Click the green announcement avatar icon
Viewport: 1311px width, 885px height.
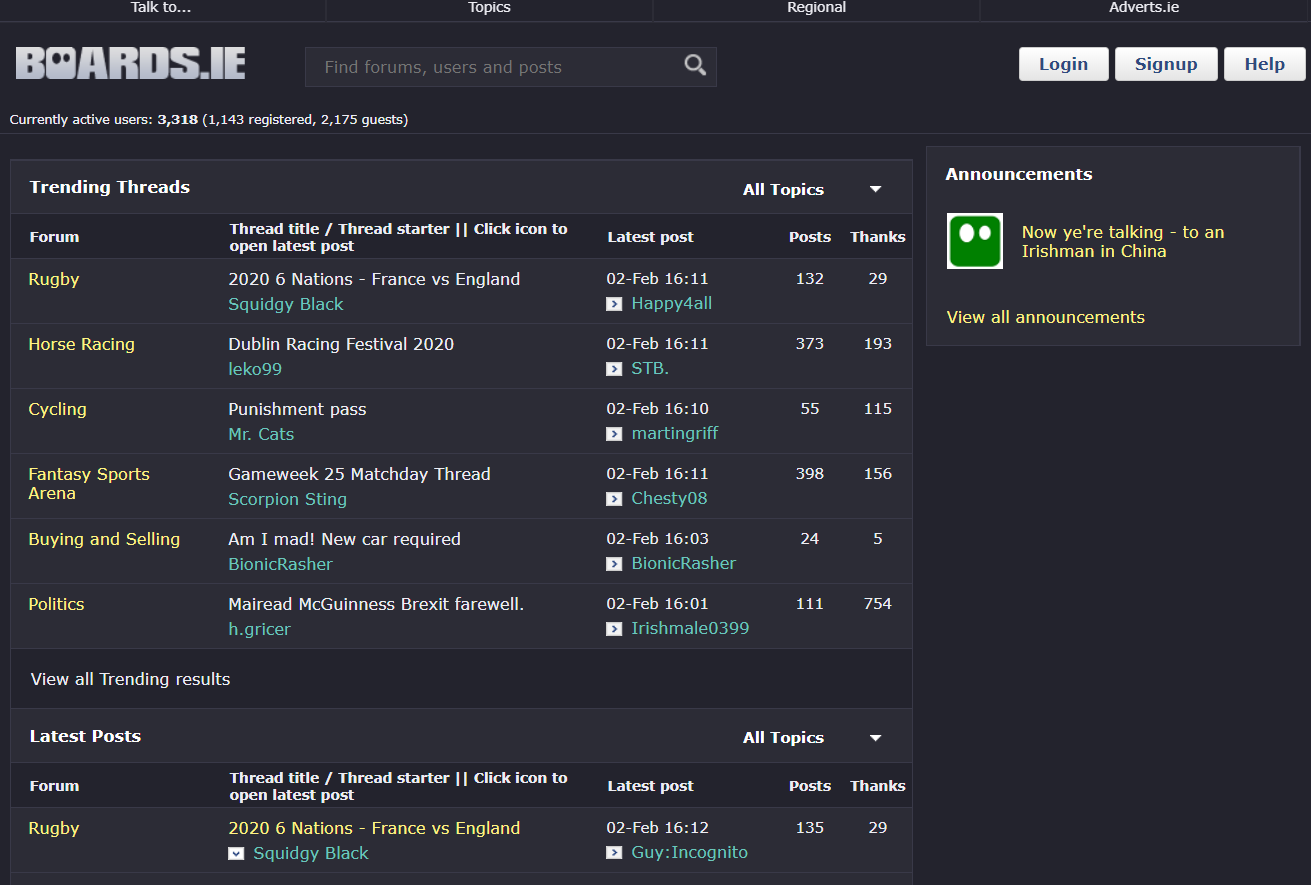pos(975,241)
